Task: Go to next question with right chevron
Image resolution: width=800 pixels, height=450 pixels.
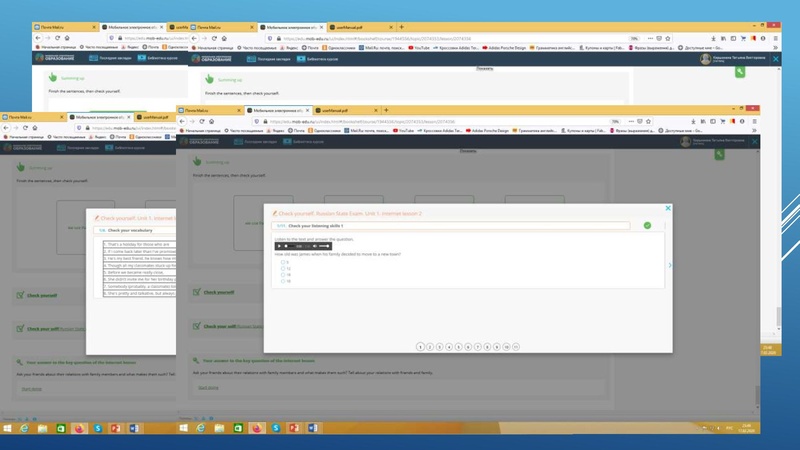Action: (670, 265)
